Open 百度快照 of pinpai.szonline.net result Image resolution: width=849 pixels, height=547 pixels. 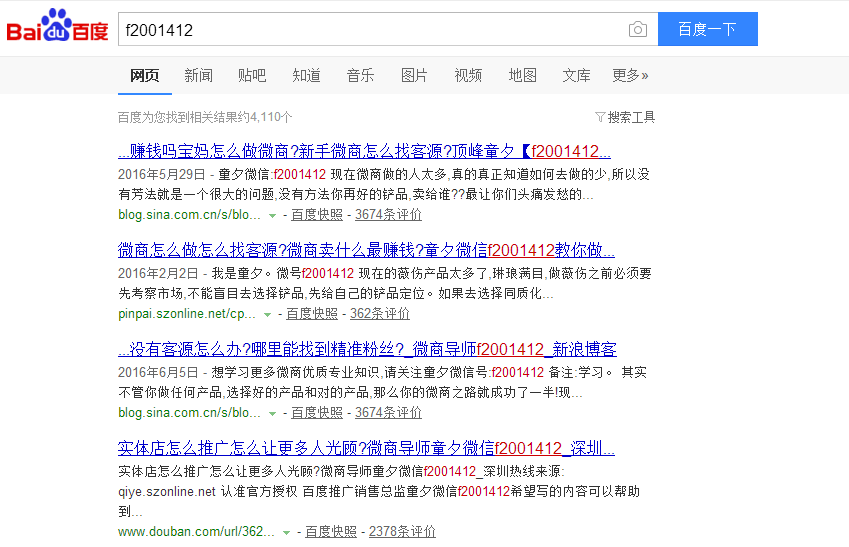pyautogui.click(x=312, y=314)
